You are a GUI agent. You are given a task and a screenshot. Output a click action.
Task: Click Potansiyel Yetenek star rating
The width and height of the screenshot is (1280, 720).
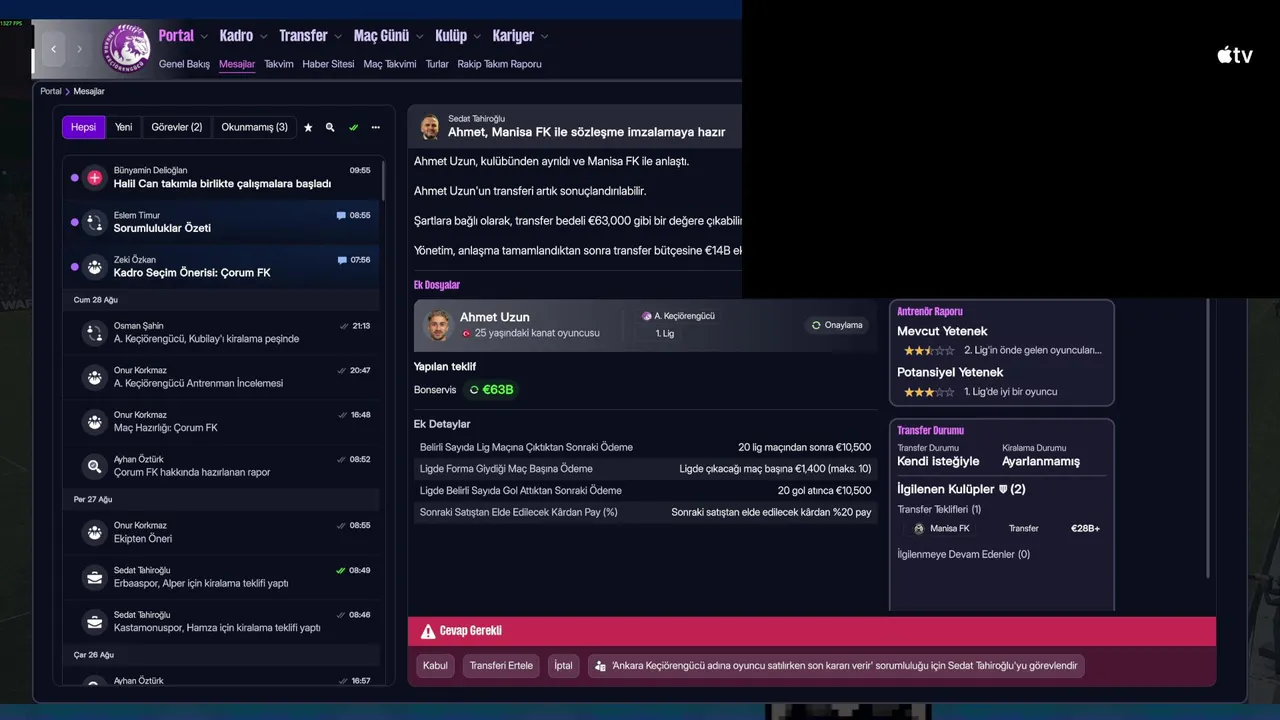tap(929, 392)
